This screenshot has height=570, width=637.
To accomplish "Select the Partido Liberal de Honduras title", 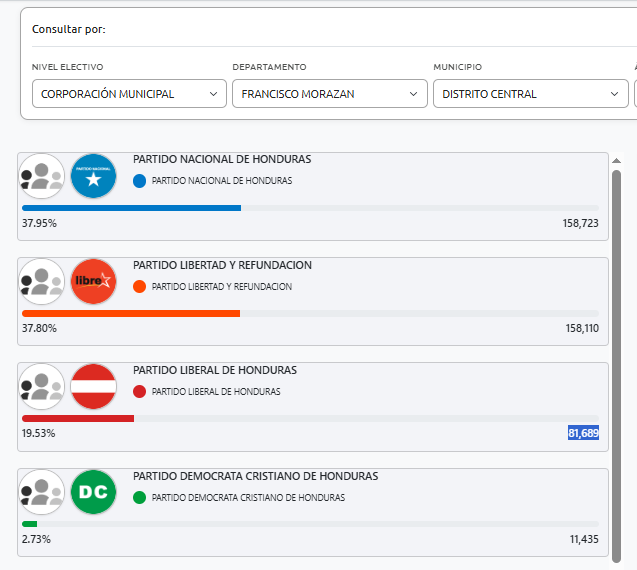I will [x=215, y=370].
